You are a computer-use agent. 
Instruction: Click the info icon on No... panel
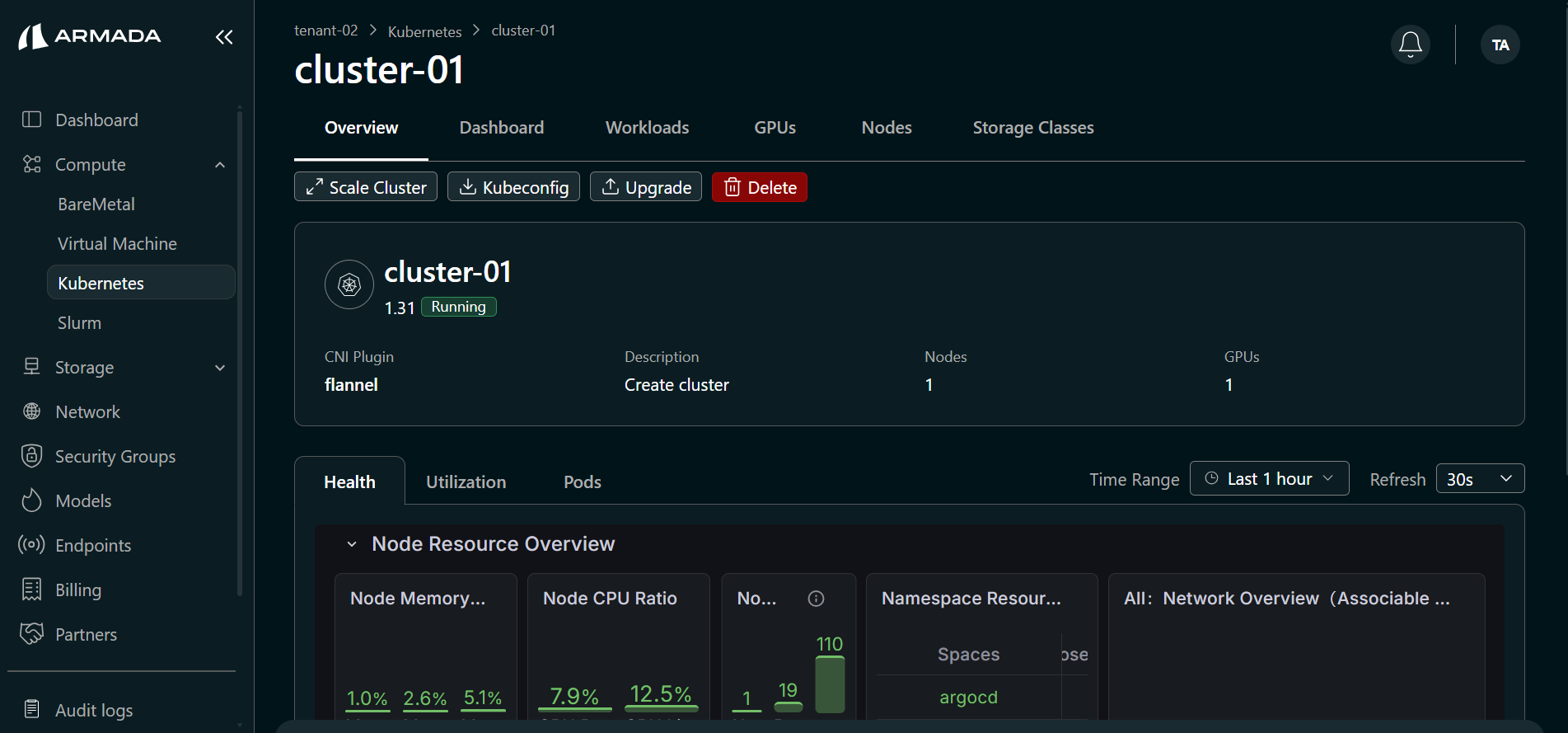click(x=816, y=599)
